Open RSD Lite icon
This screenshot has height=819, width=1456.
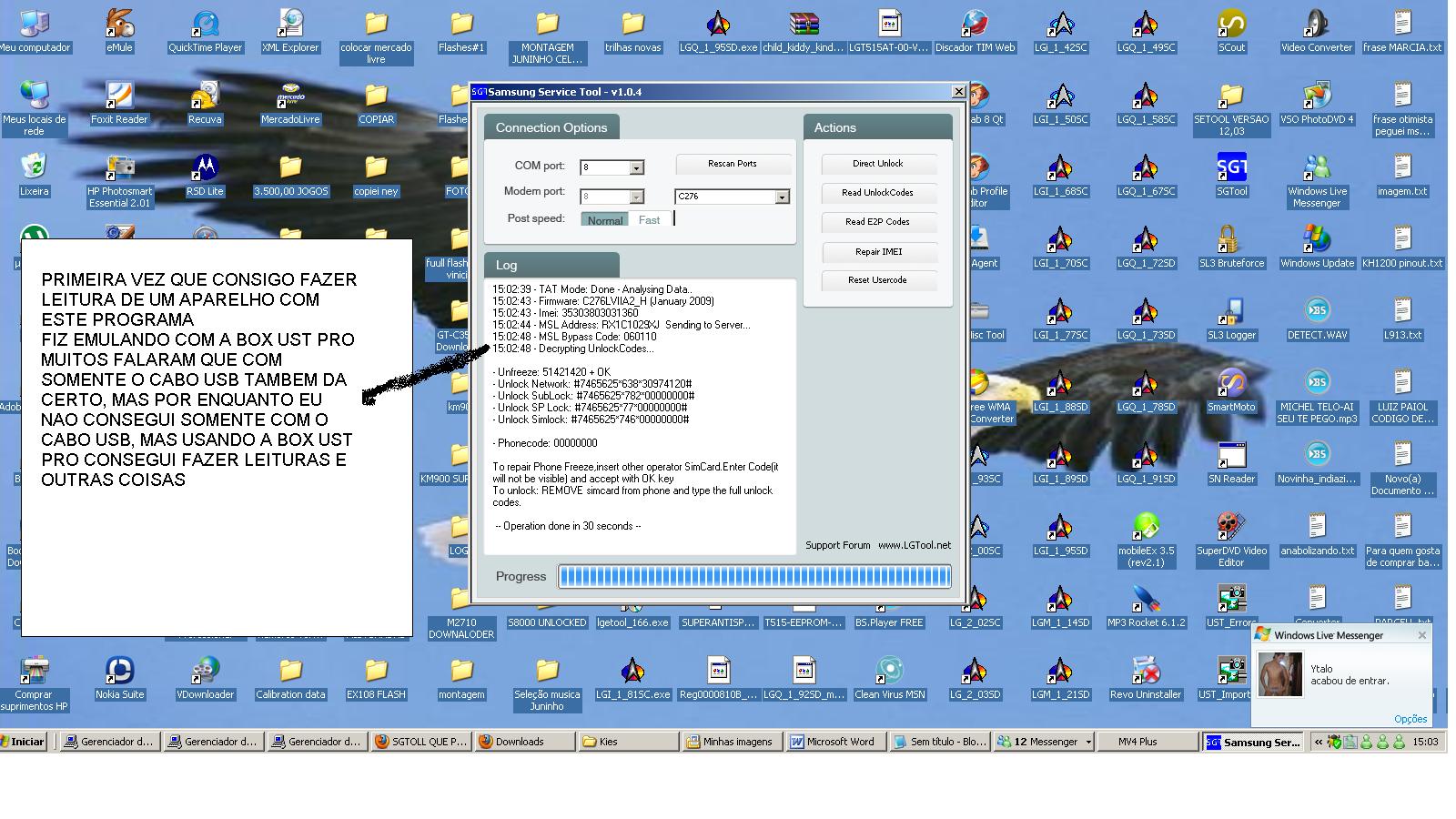(205, 175)
